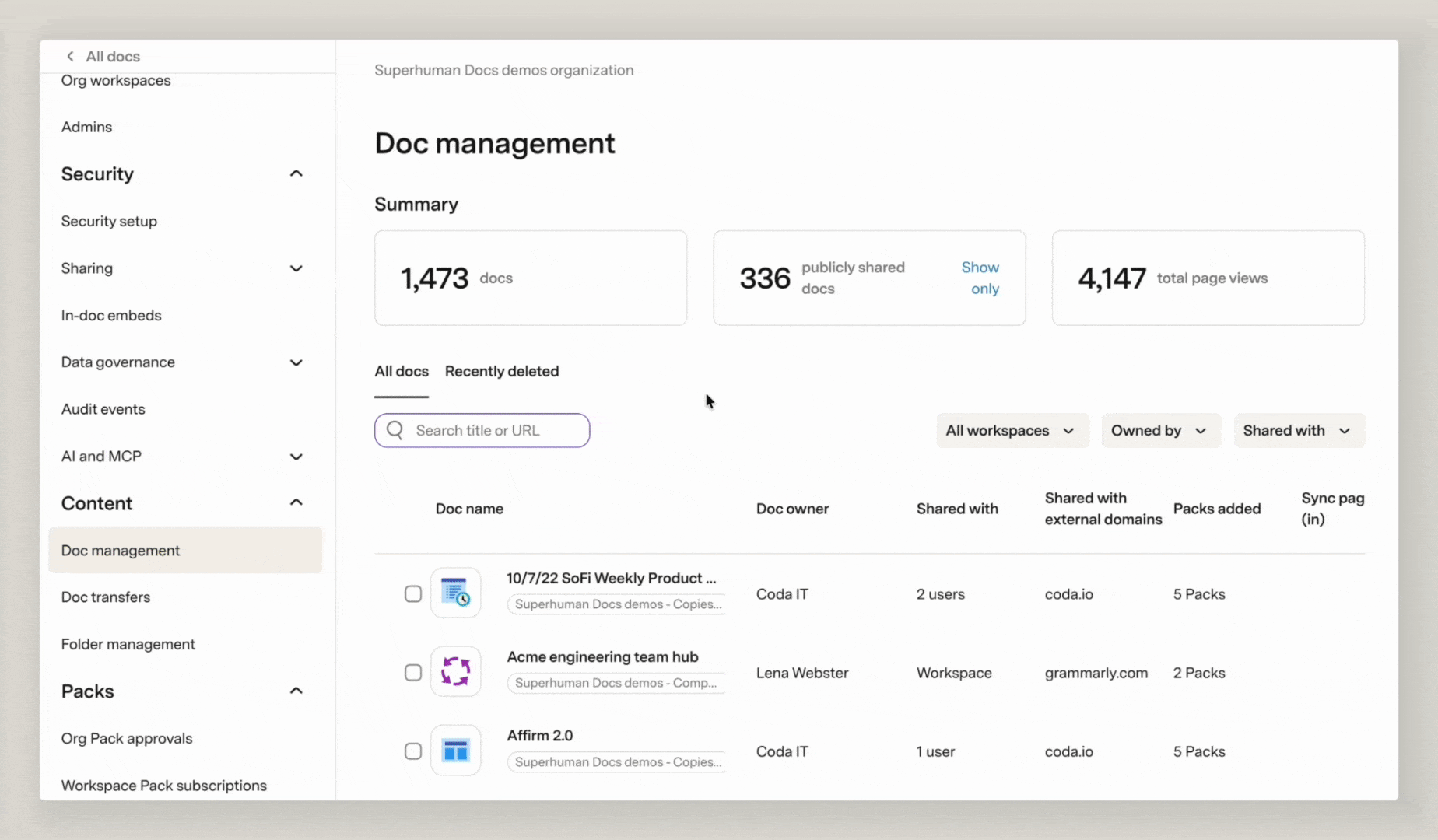Collapse the Security section
This screenshot has width=1438, height=840.
click(296, 173)
